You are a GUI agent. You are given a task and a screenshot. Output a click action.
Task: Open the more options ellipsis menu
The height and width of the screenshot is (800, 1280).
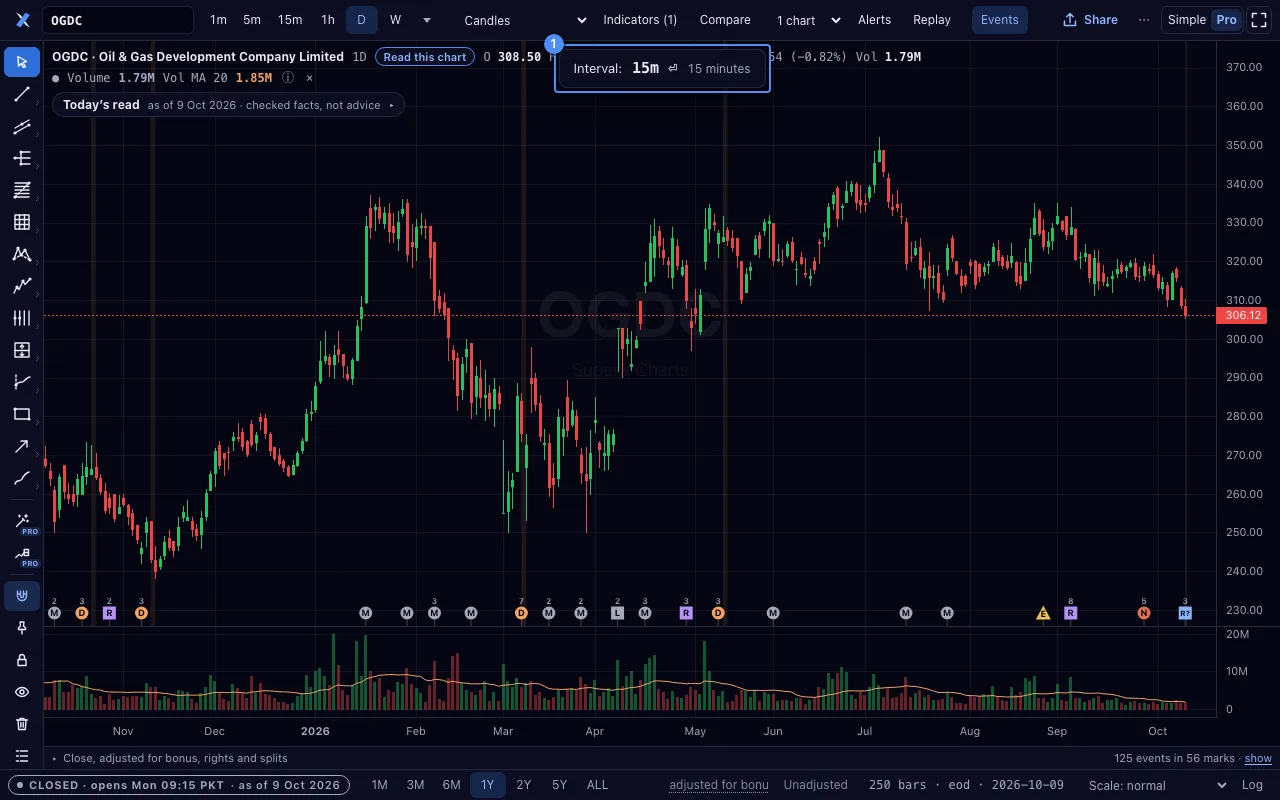click(1144, 20)
